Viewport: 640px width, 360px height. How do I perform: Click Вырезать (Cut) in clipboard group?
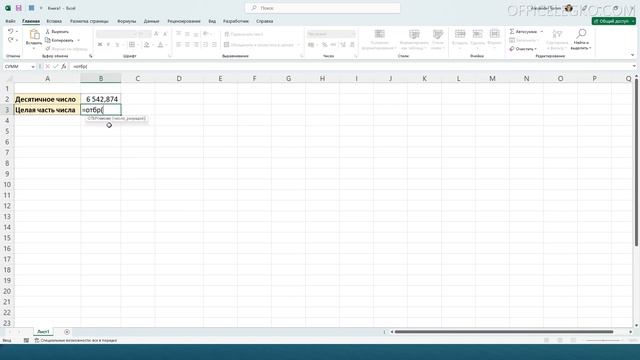click(x=57, y=31)
